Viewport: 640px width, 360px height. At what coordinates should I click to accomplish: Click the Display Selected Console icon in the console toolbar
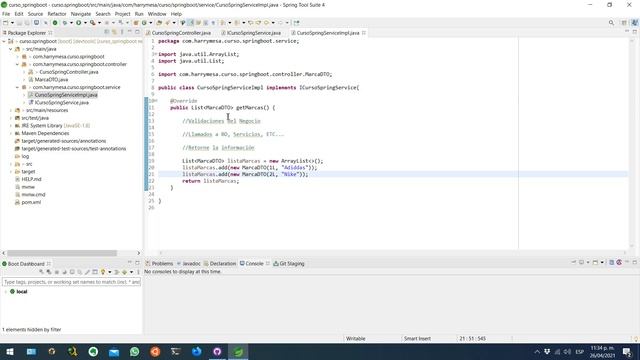581,262
